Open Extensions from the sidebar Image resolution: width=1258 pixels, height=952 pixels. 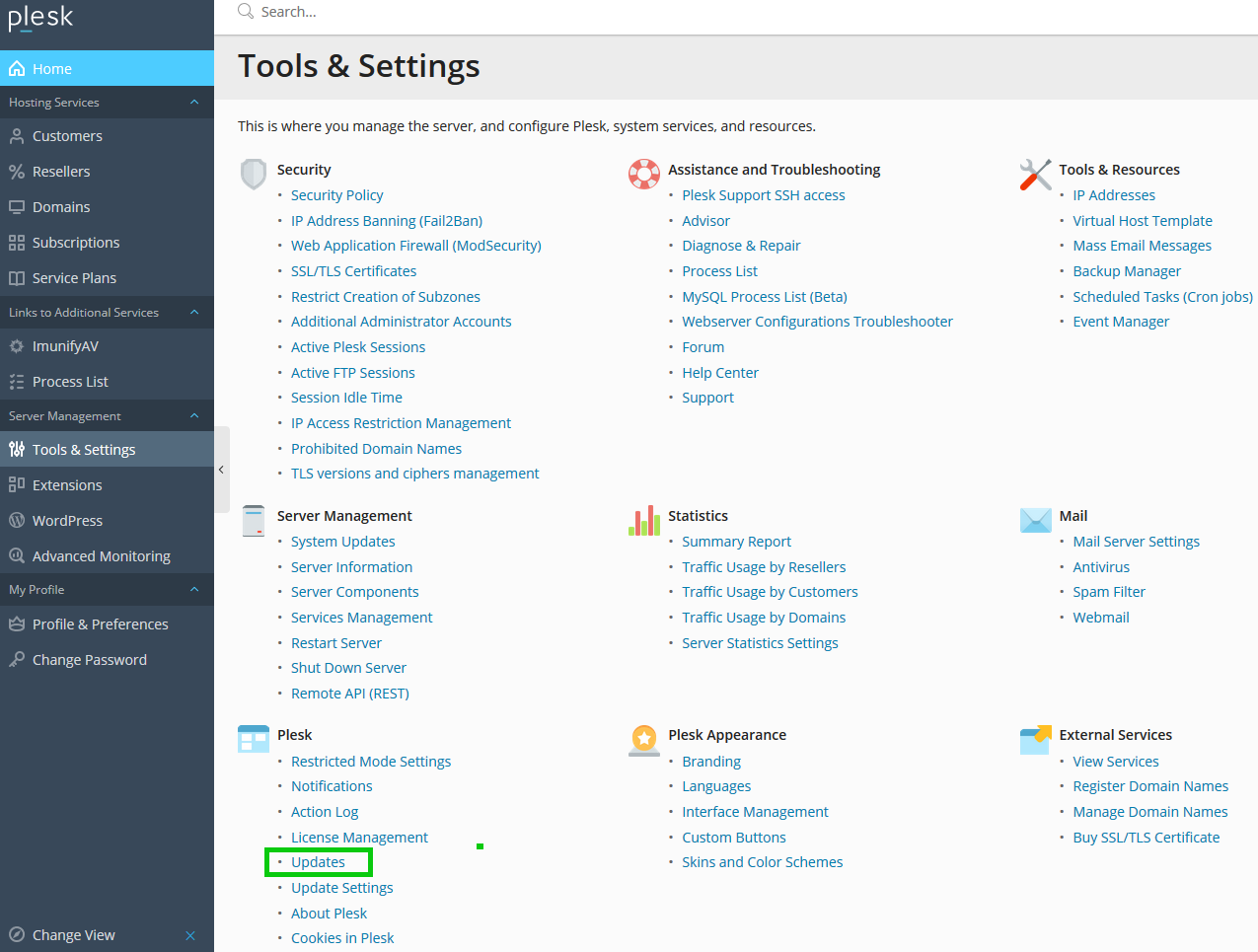tap(67, 485)
